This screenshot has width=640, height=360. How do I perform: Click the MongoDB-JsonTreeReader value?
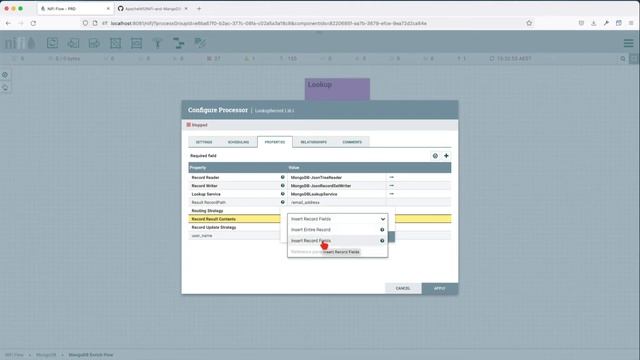316,178
